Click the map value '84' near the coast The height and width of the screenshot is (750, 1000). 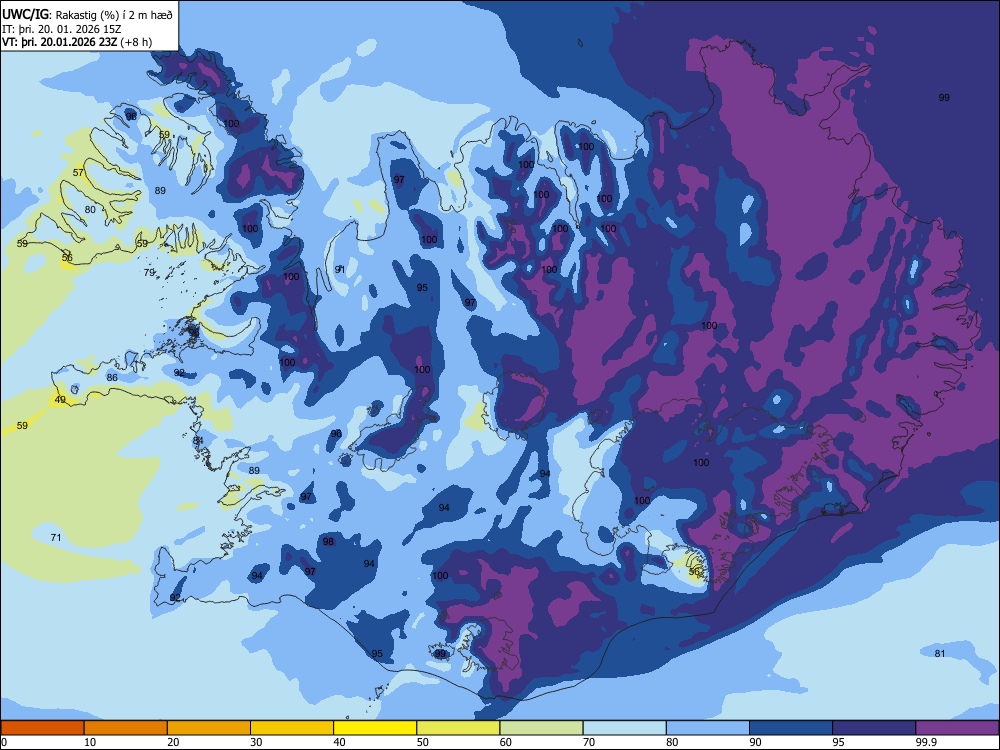(x=198, y=441)
